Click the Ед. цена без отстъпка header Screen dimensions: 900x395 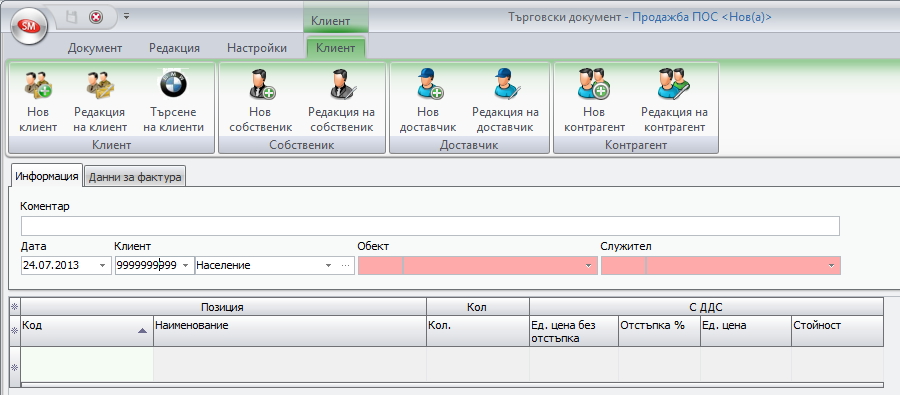pyautogui.click(x=573, y=331)
